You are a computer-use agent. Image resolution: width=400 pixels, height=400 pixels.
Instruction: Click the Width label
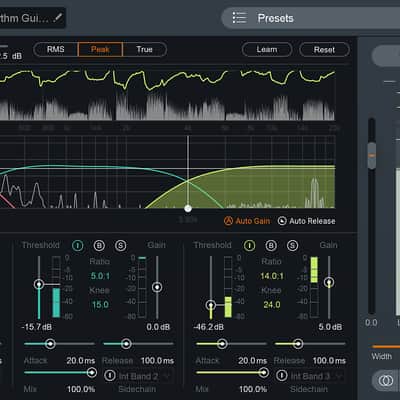(x=382, y=356)
